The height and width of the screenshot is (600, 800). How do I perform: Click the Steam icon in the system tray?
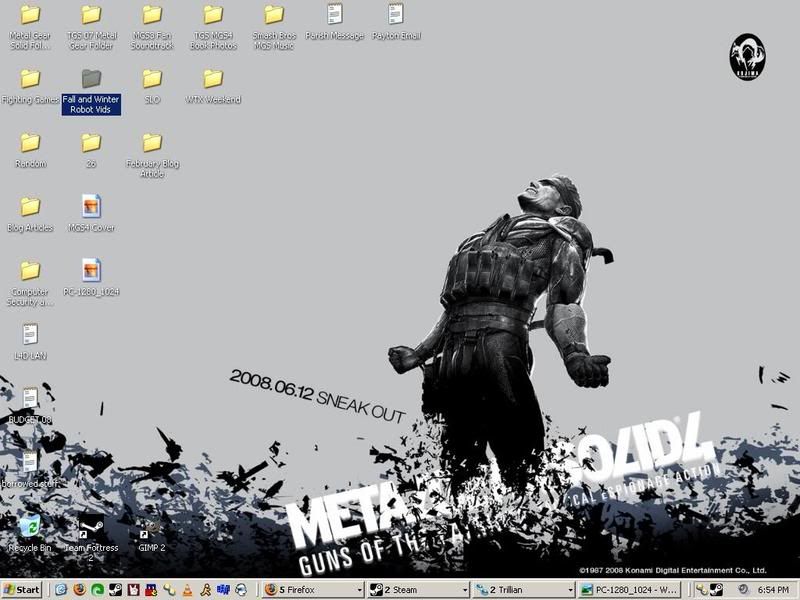716,590
